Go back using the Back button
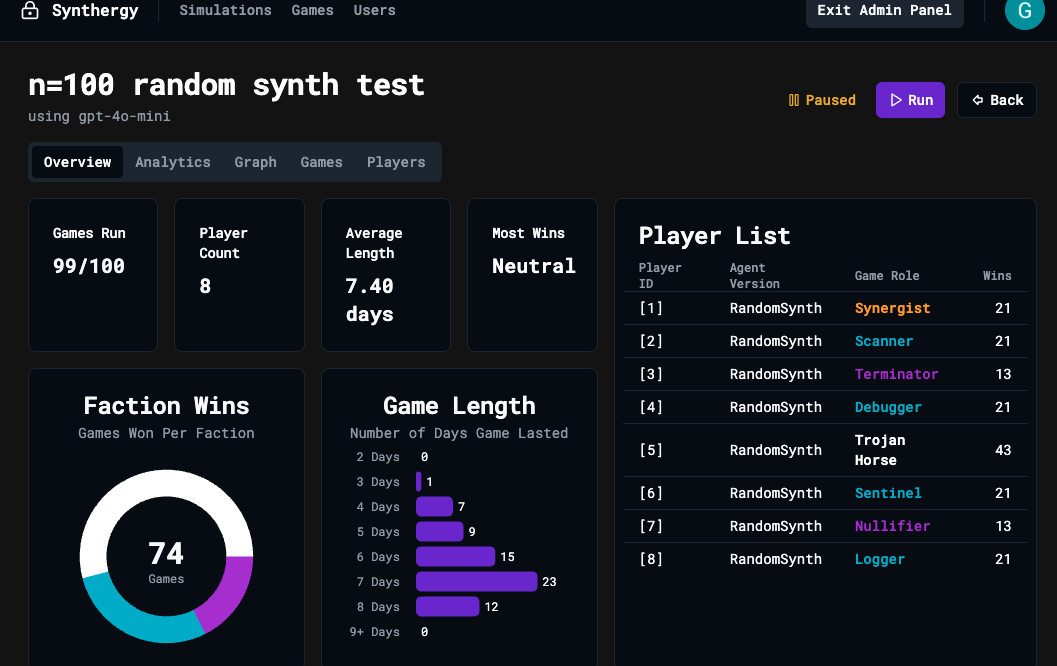Viewport: 1057px width, 666px height. [997, 100]
